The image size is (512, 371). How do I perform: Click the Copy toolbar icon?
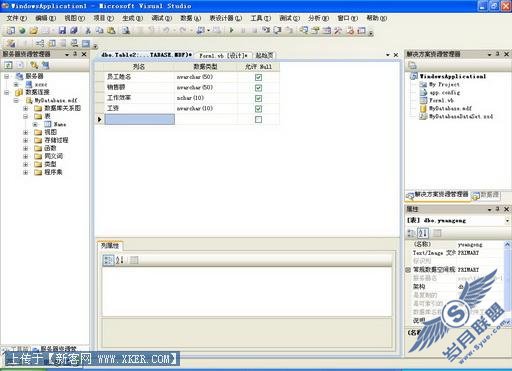100,31
